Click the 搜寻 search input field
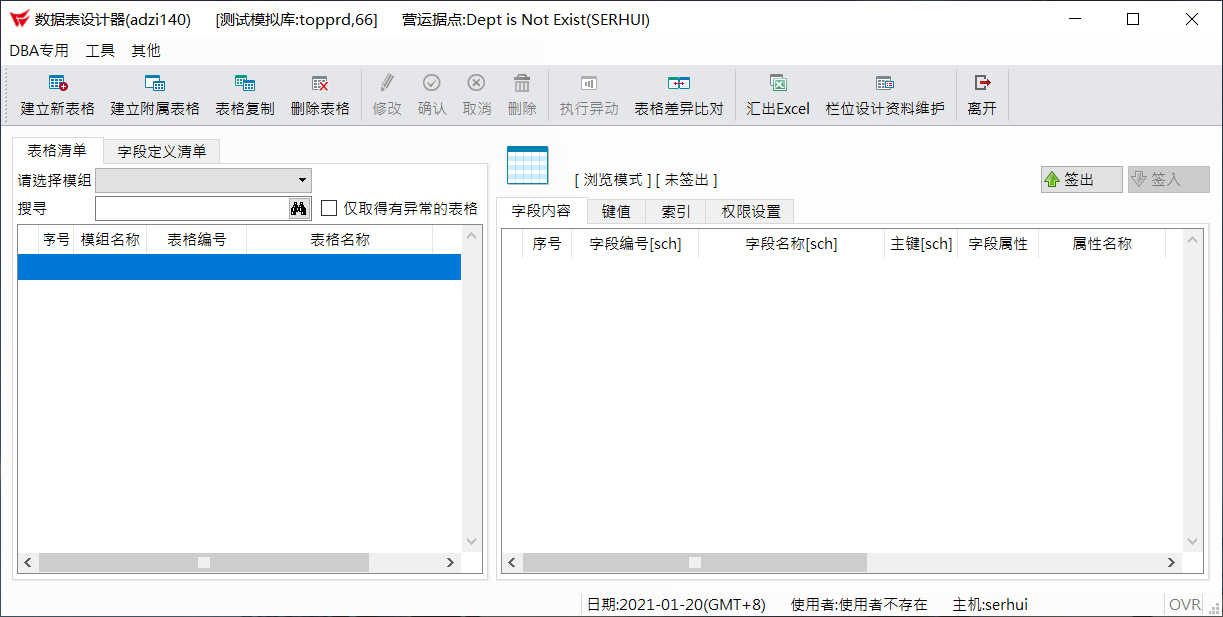 click(x=192, y=208)
